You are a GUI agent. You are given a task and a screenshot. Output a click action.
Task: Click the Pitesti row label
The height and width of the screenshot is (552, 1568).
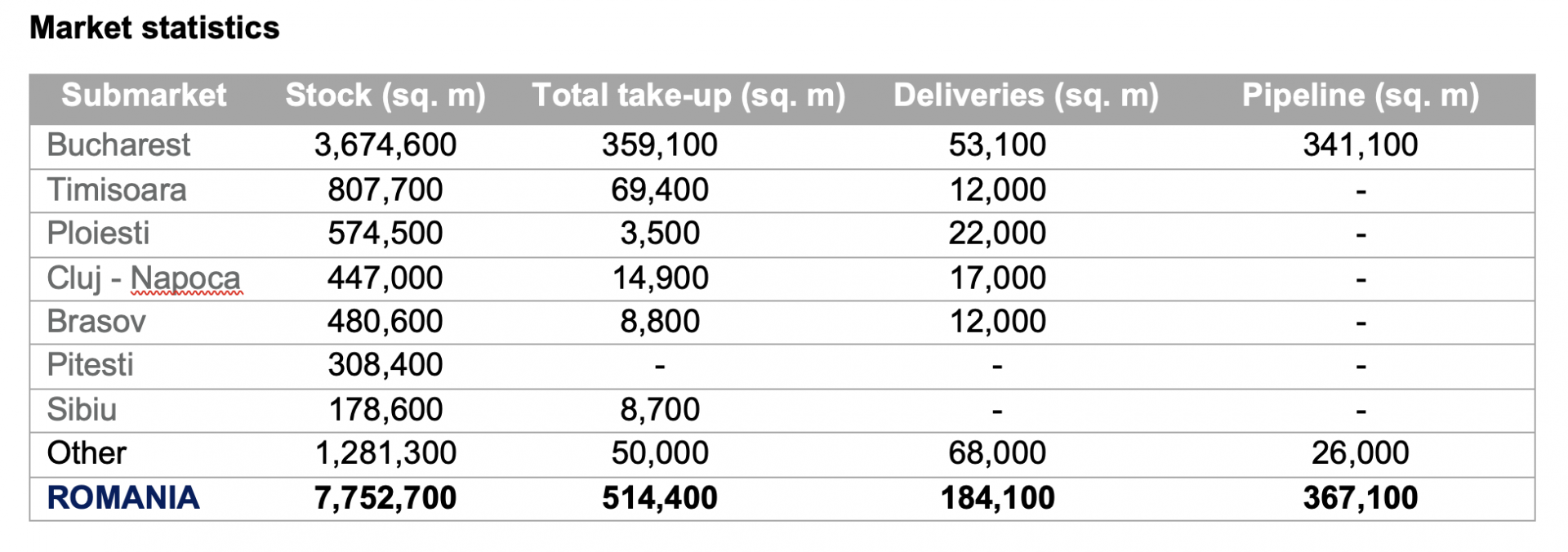90,365
